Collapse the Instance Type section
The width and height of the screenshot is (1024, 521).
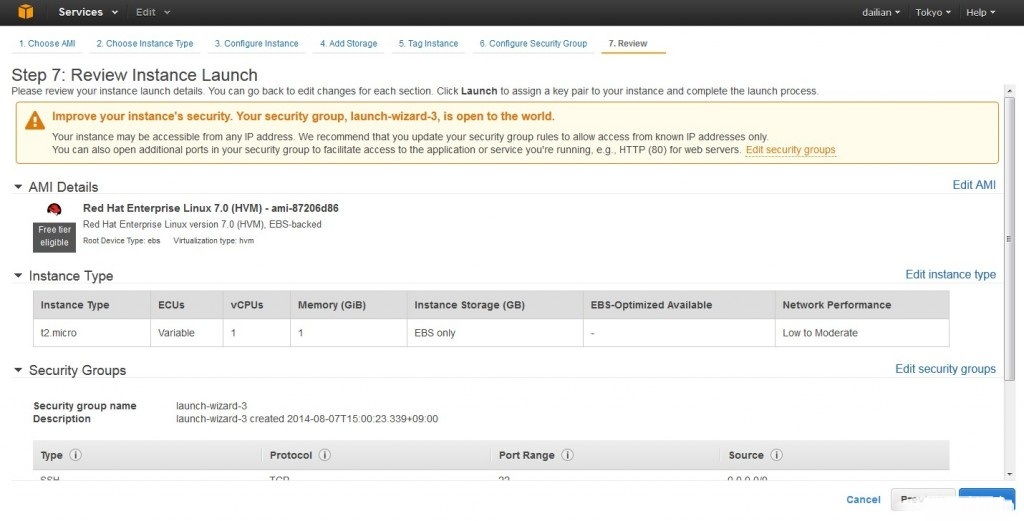click(x=18, y=276)
